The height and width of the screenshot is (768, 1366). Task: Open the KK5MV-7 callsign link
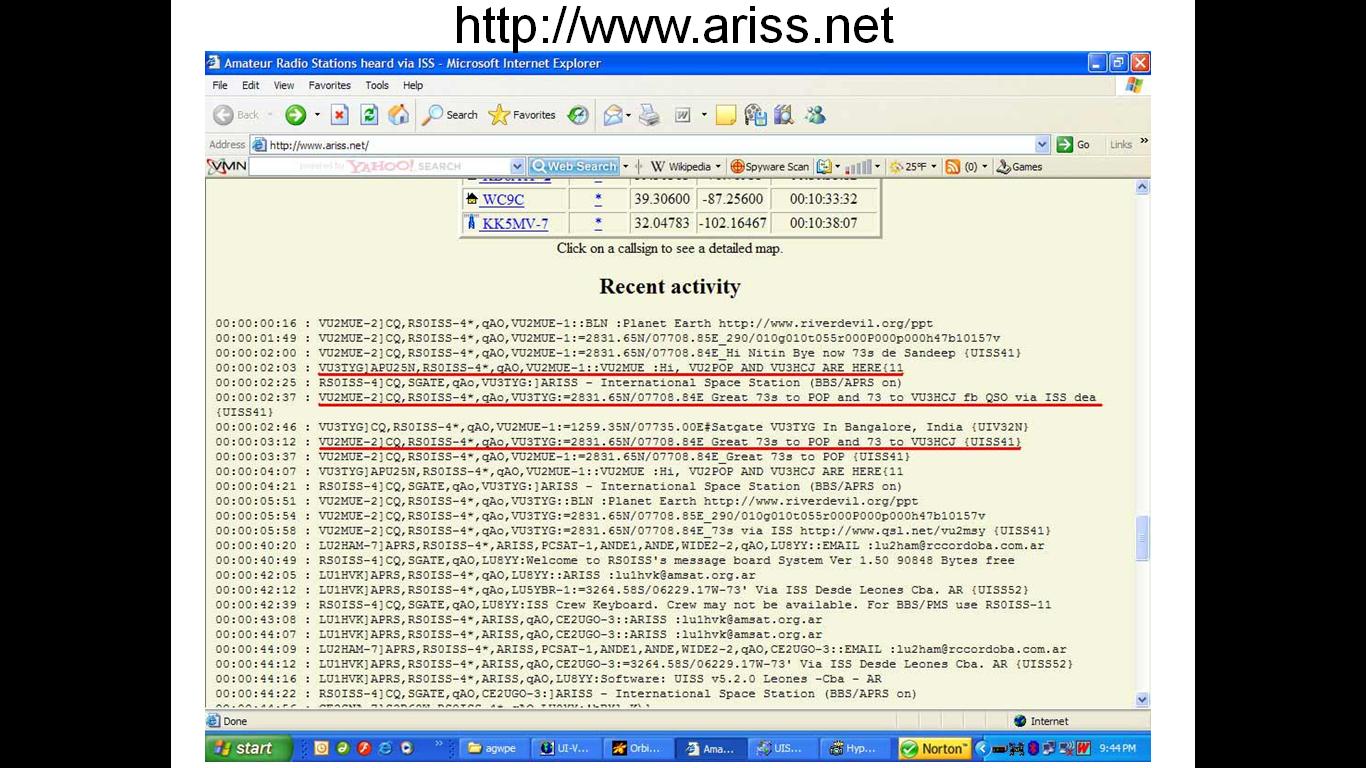point(515,223)
